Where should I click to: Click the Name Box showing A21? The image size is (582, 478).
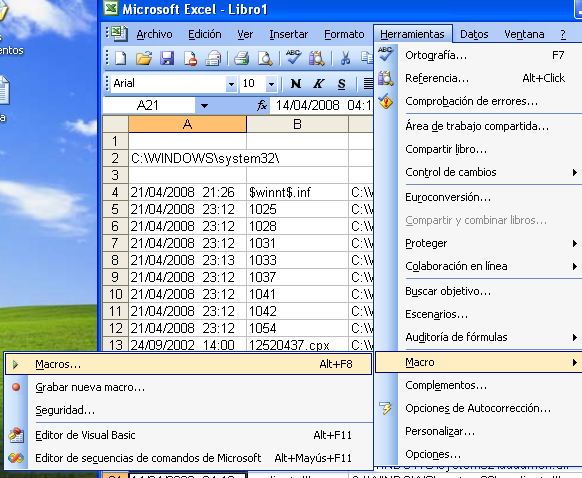click(x=148, y=106)
